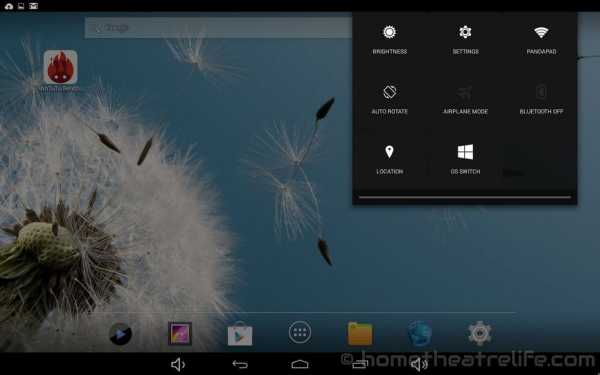Tap the PandaPad Wi-Fi tile
Screen dimensions: 600x375
[541, 40]
